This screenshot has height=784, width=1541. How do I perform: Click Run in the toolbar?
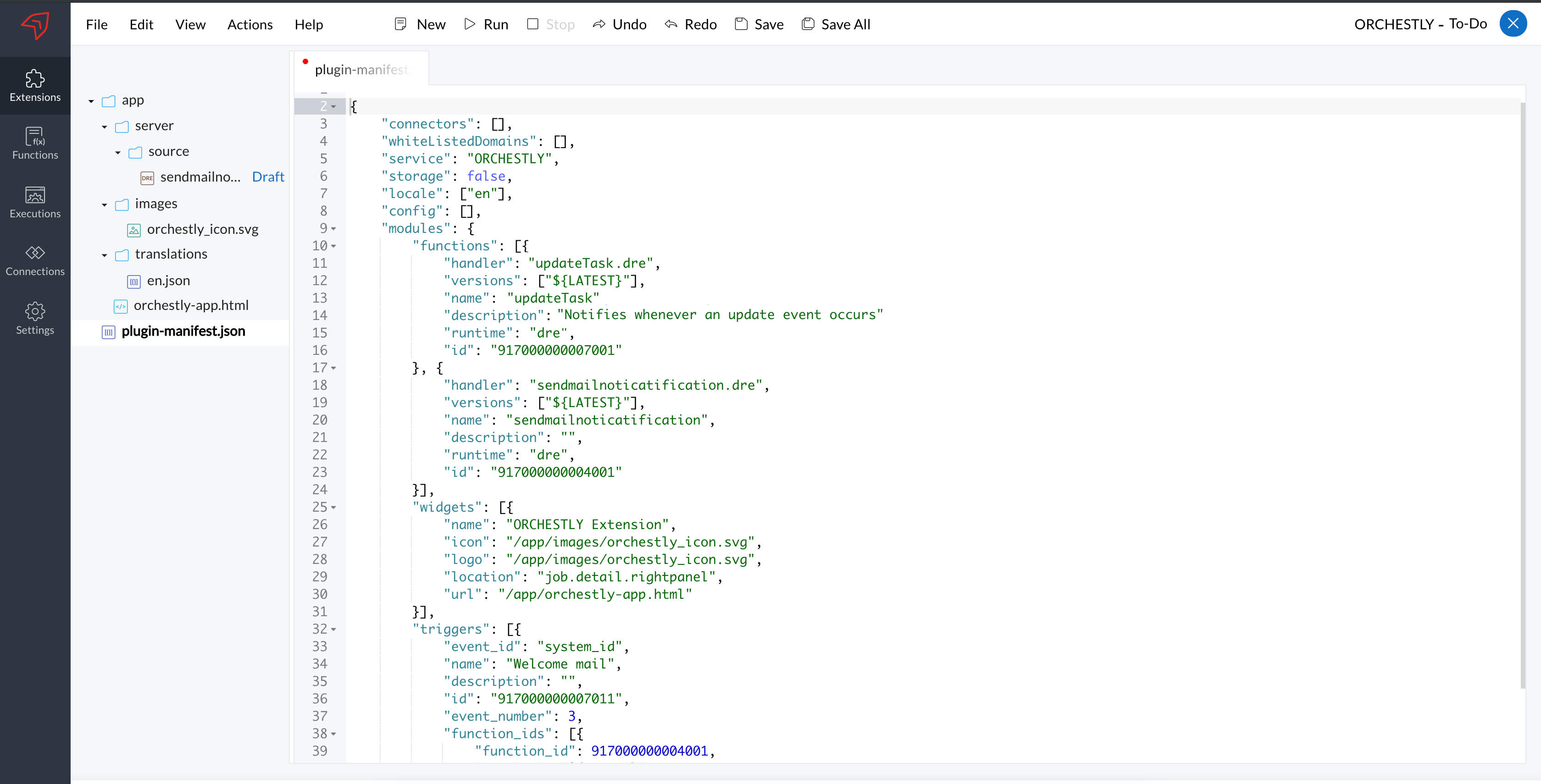coord(486,24)
